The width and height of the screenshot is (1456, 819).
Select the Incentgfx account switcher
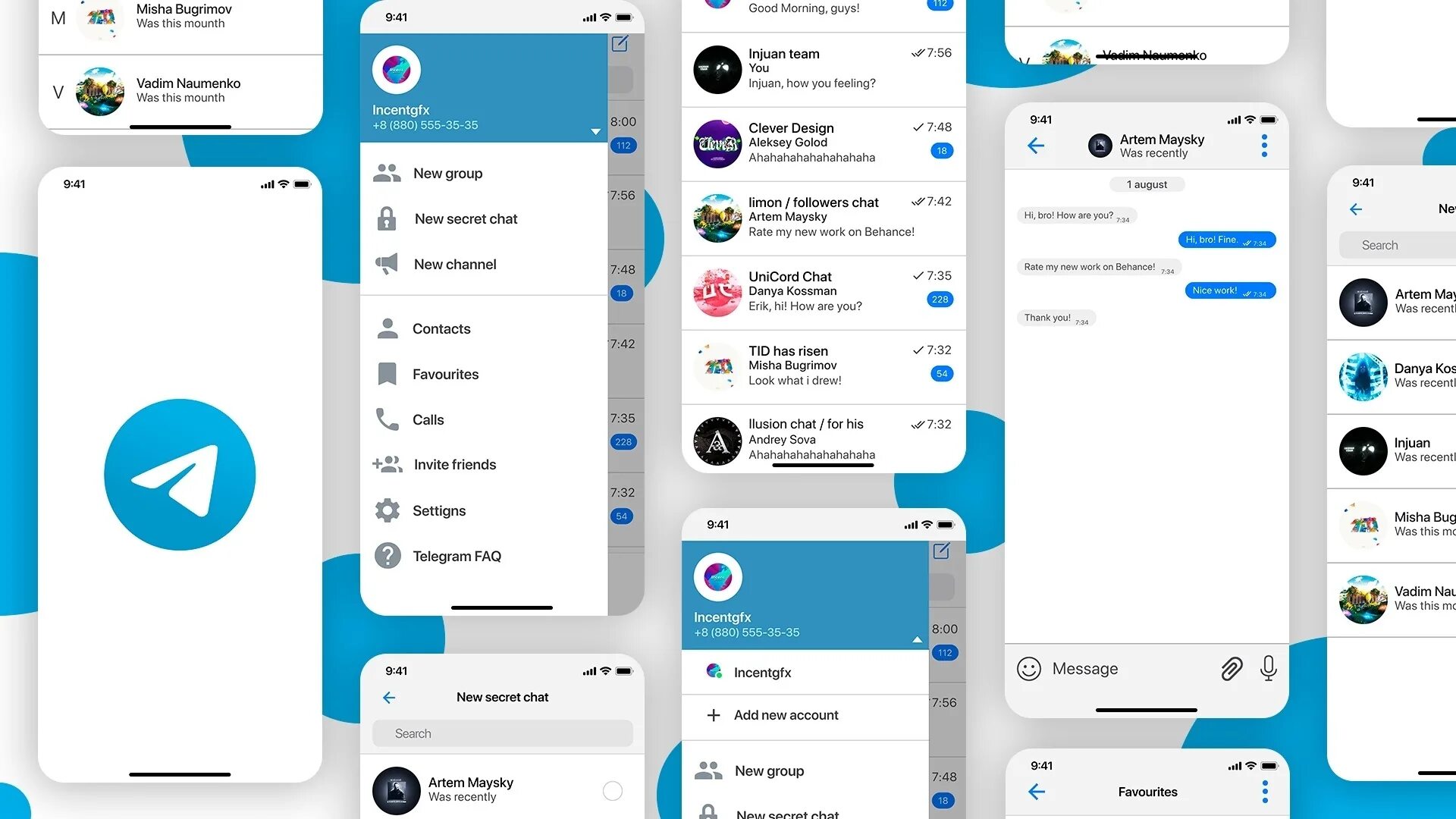pos(805,671)
